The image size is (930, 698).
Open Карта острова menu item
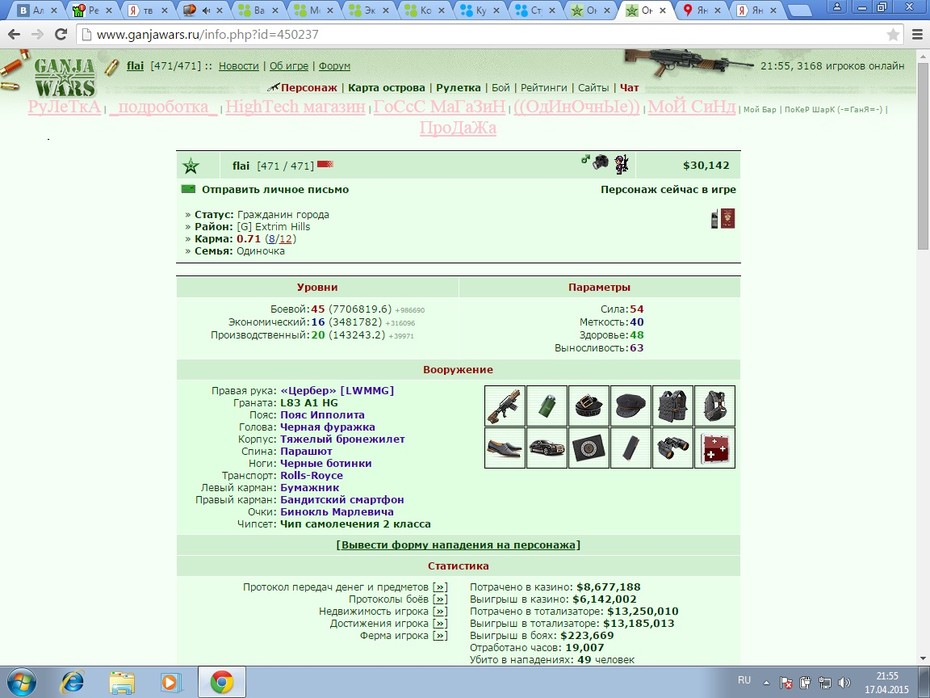387,88
